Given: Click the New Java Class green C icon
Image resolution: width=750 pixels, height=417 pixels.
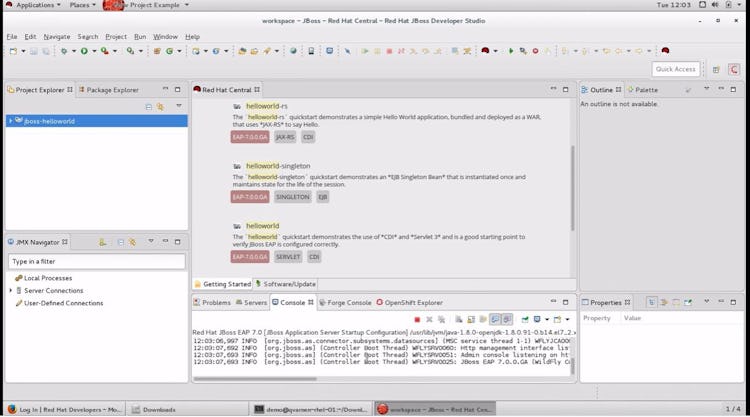Looking at the screenshot, I should point(169,51).
